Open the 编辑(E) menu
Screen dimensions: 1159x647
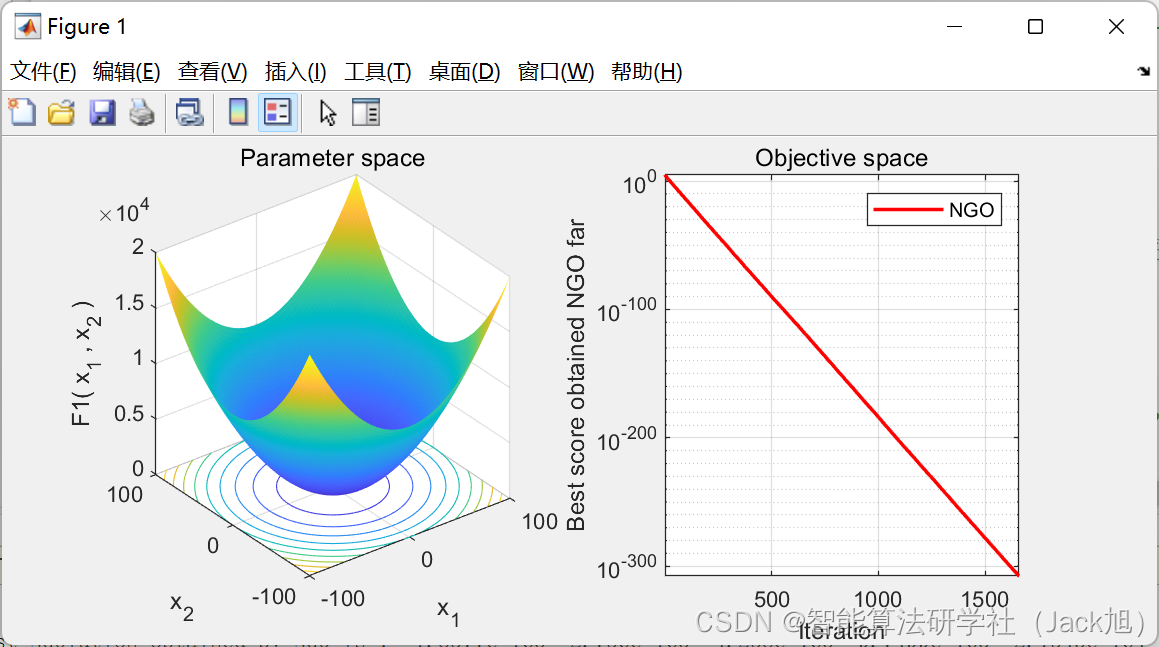(x=126, y=72)
